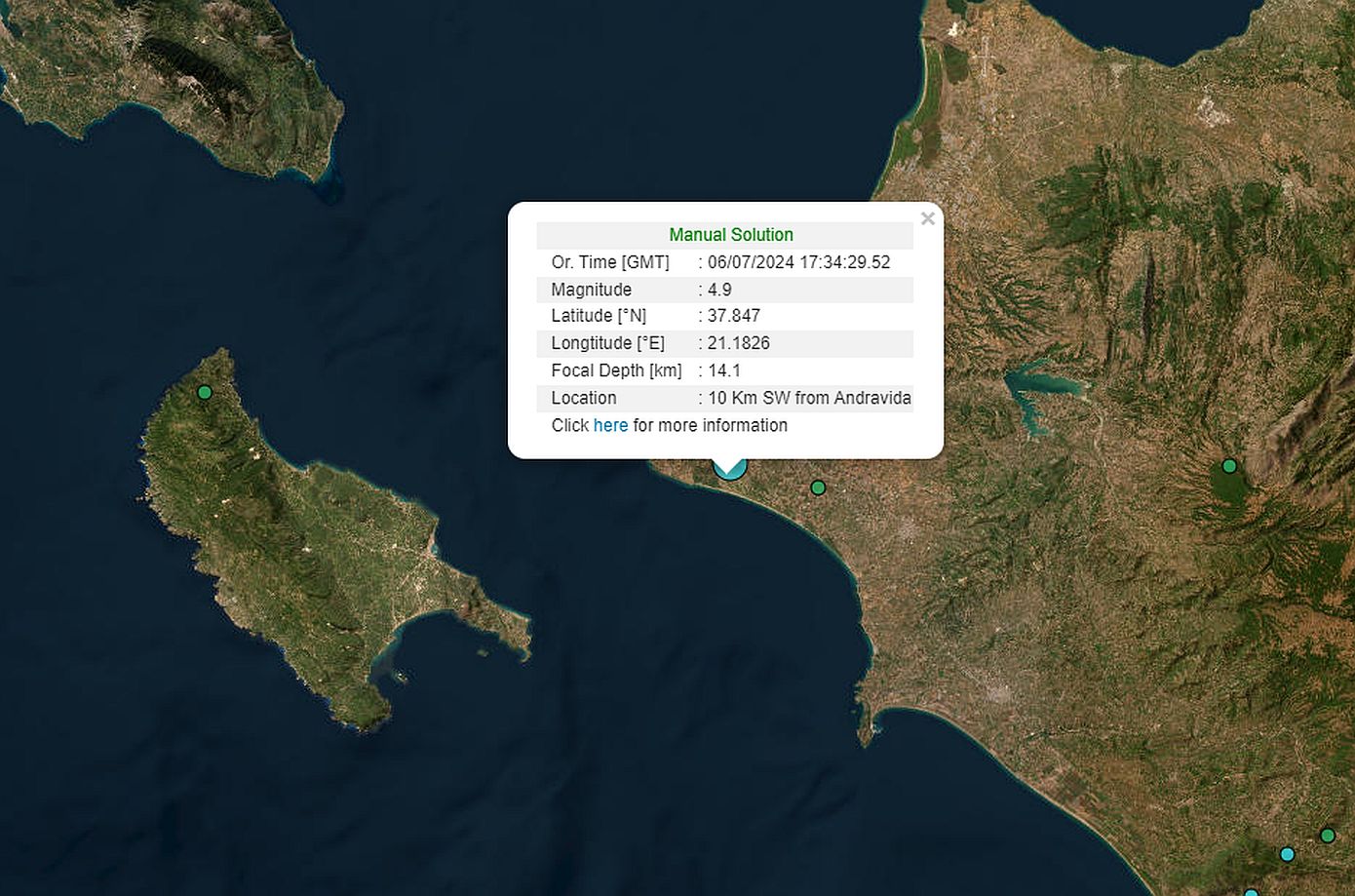The width and height of the screenshot is (1355, 896).
Task: Select the latitude value 37.847
Action: 733,316
